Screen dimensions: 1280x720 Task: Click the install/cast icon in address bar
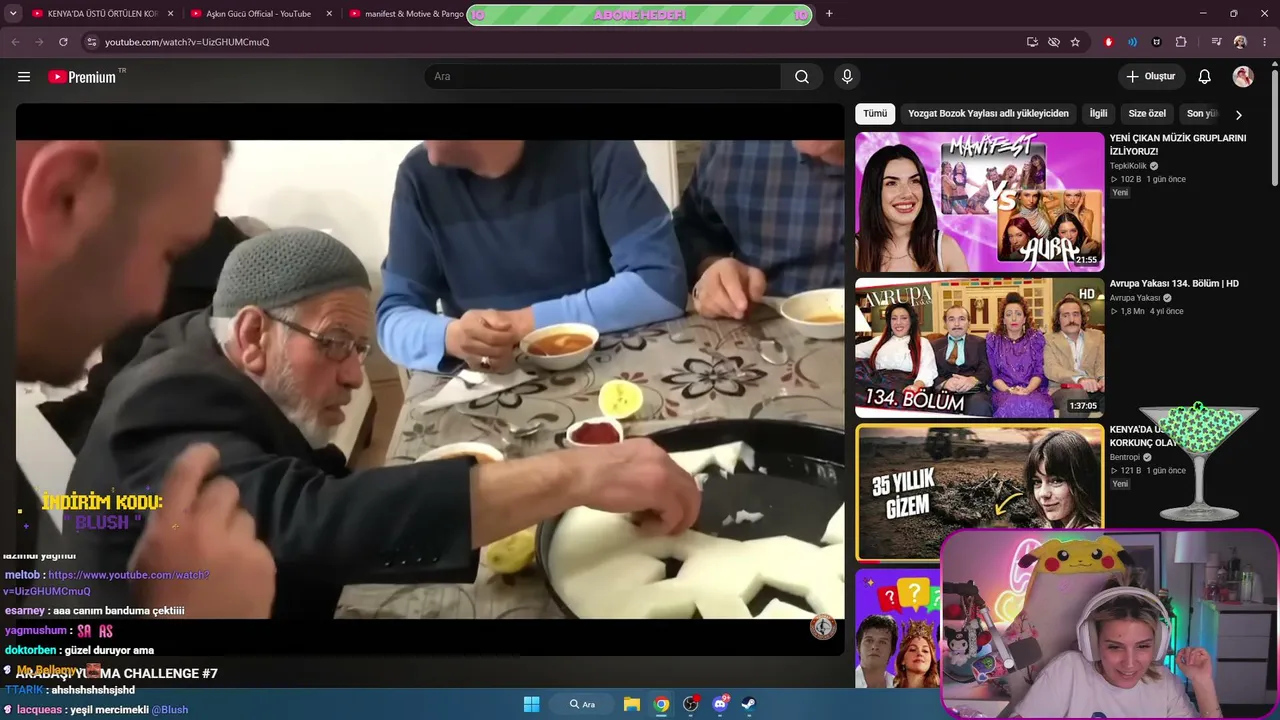tap(1032, 42)
